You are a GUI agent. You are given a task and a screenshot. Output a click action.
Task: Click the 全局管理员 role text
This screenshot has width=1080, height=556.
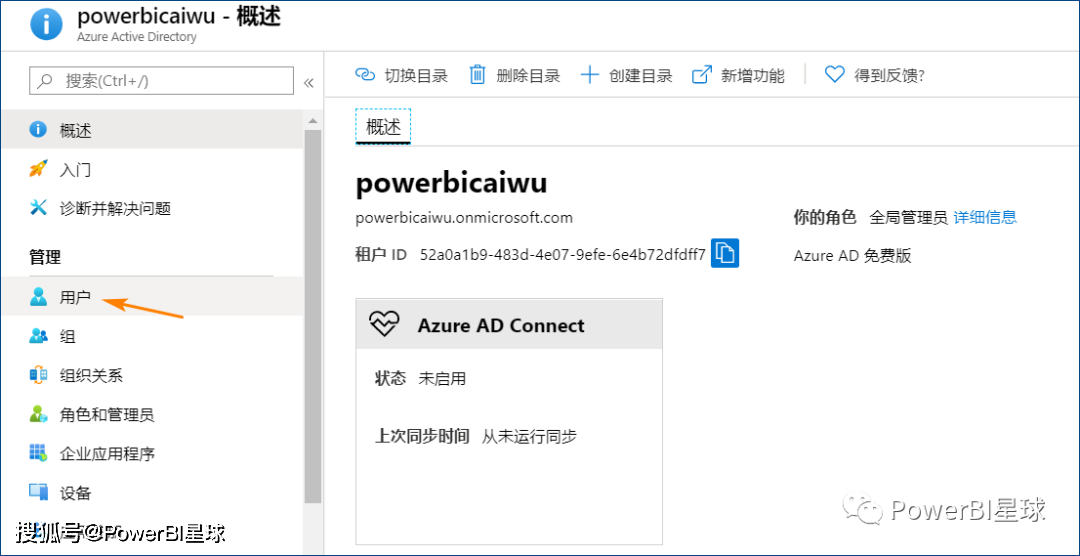click(908, 218)
